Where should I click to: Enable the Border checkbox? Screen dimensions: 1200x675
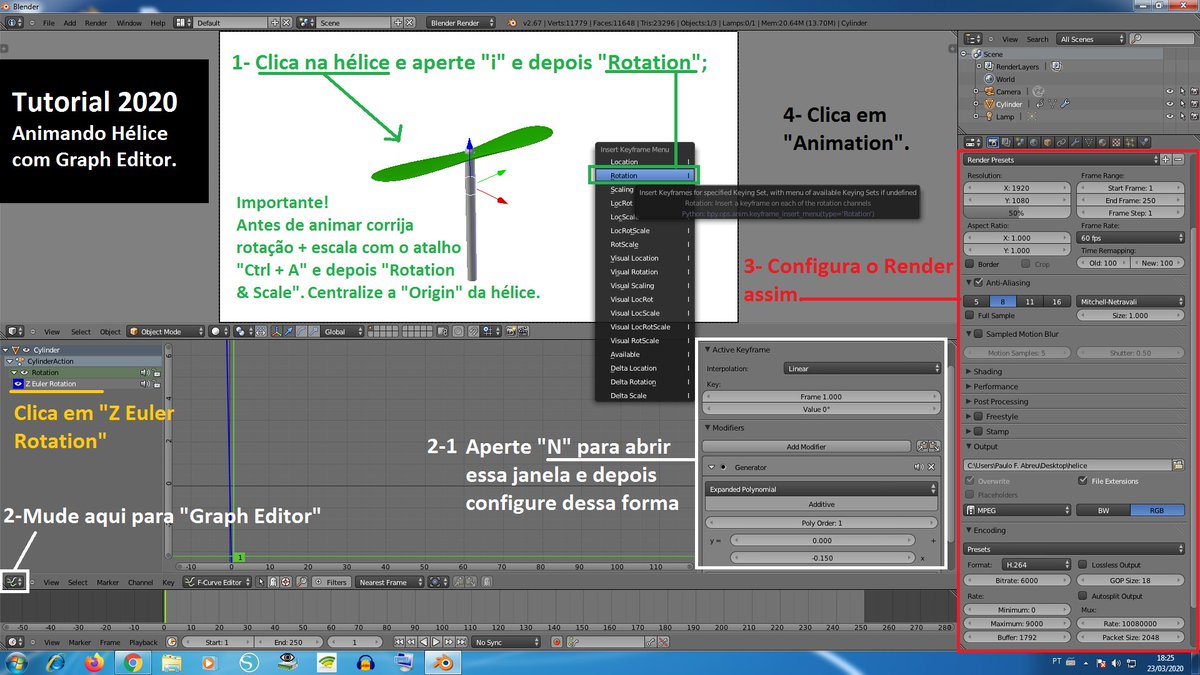click(971, 264)
